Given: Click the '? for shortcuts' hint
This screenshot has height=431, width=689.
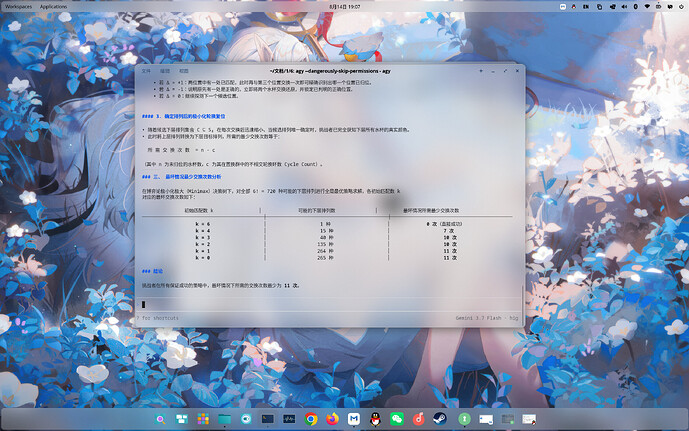Looking at the screenshot, I should (x=158, y=318).
